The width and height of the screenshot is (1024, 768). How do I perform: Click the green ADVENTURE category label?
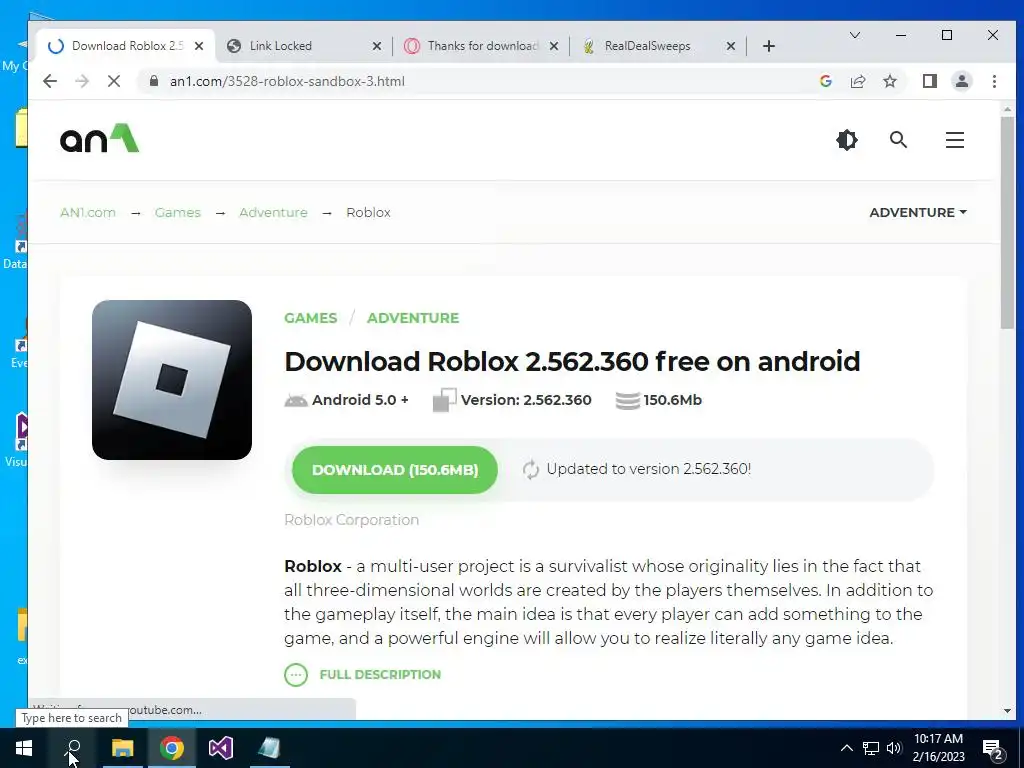(413, 318)
